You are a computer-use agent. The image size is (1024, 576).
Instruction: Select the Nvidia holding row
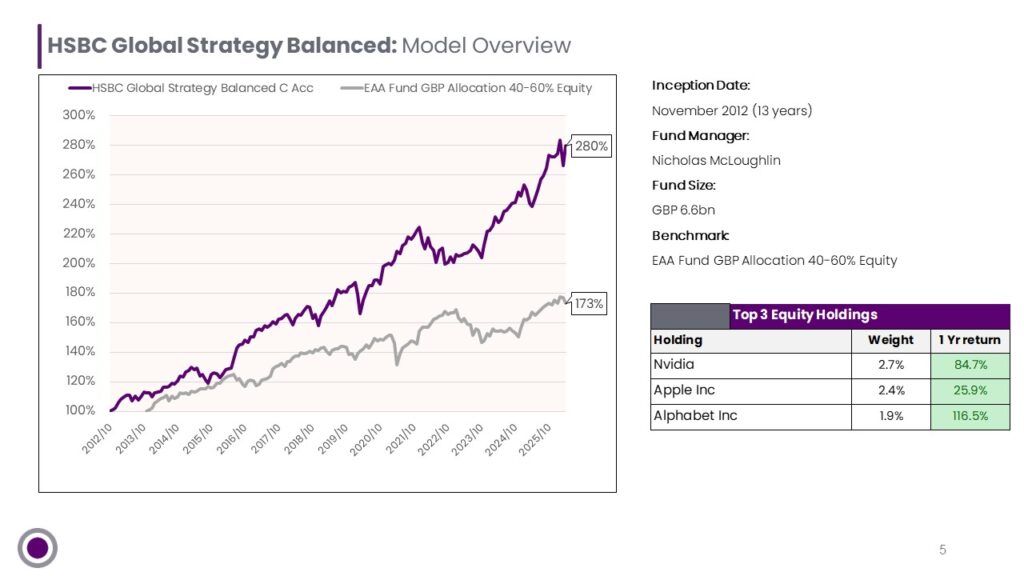[x=830, y=365]
